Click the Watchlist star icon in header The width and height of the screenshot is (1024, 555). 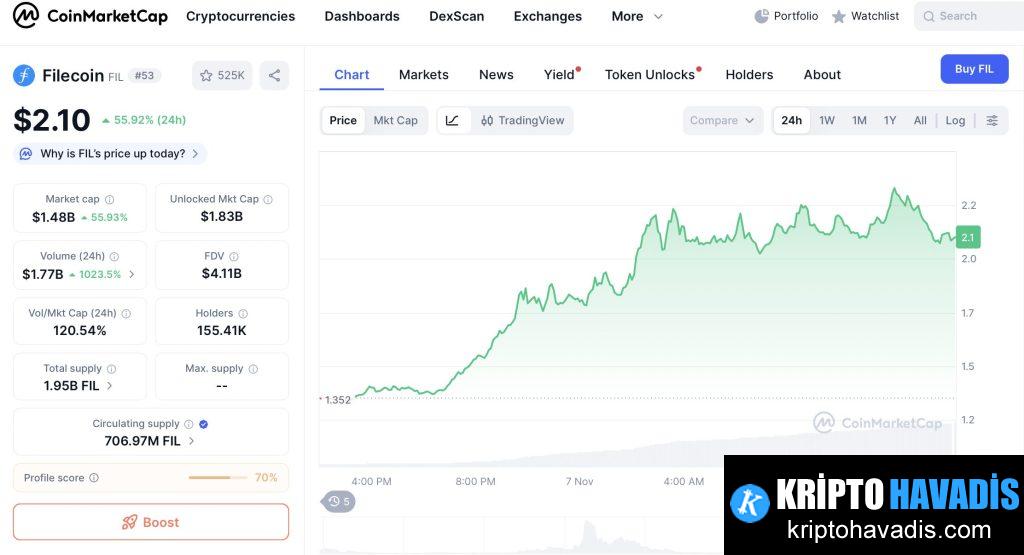(839, 16)
